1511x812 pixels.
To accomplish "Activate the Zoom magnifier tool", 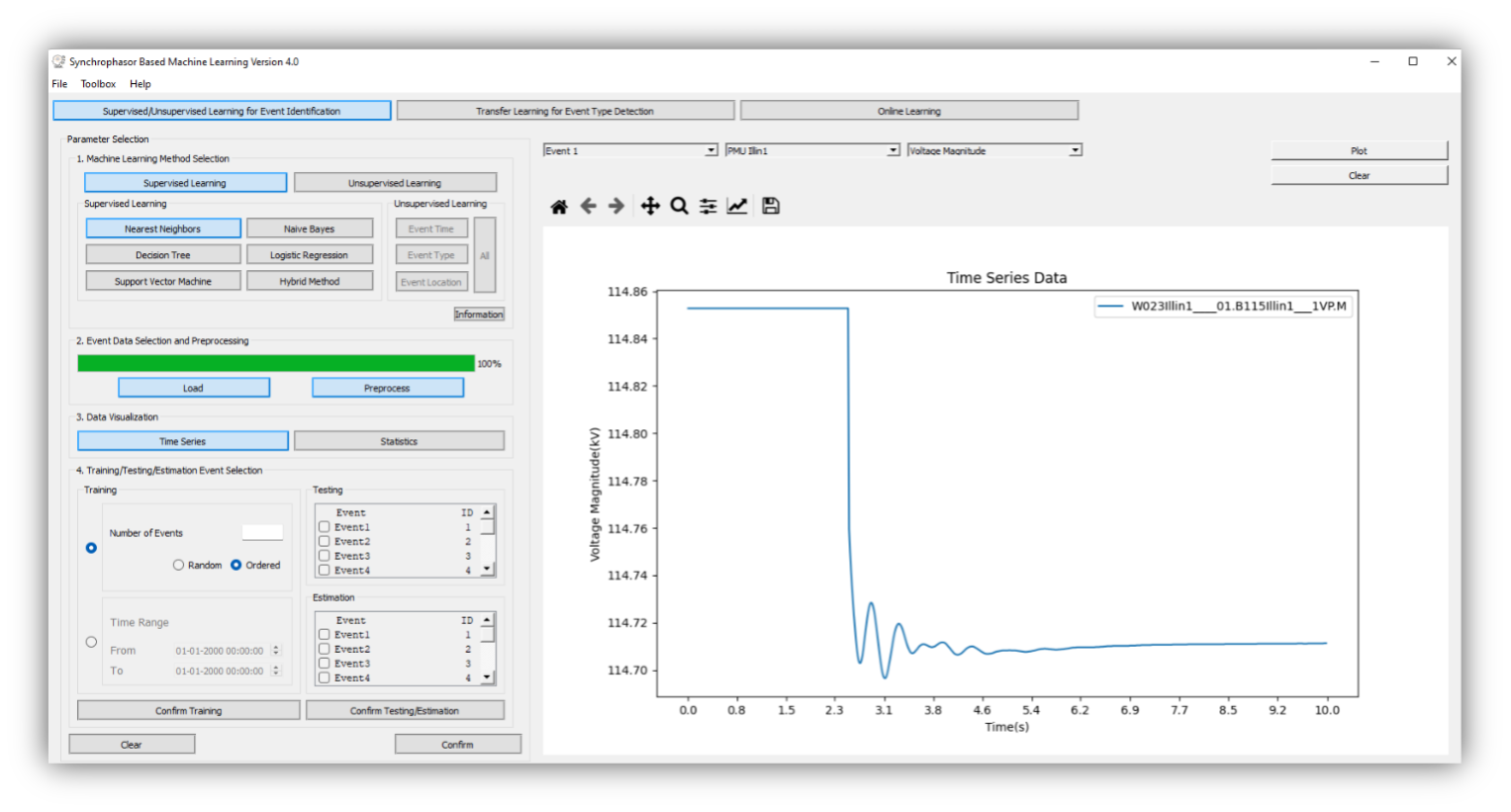I will [679, 206].
